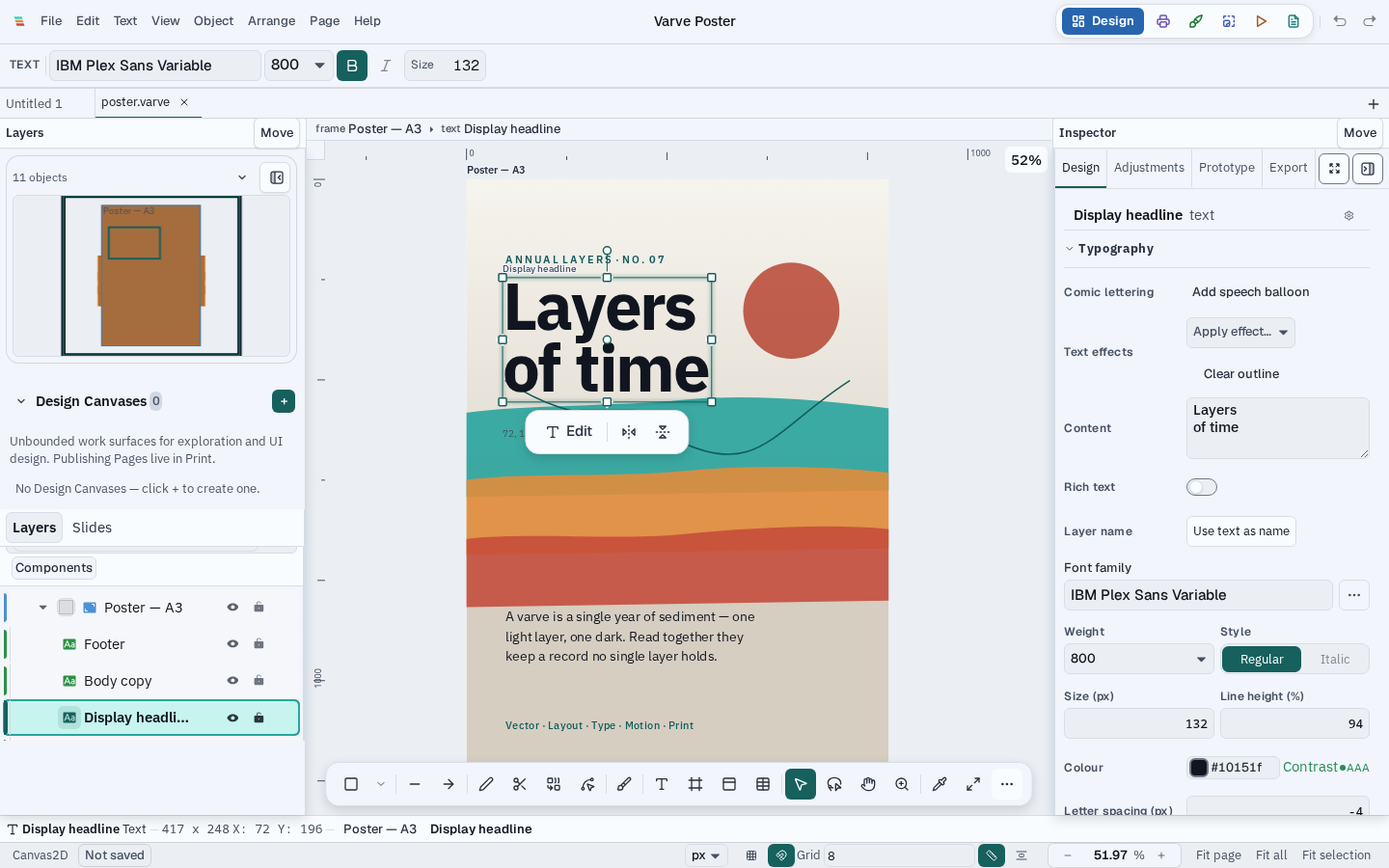Screen dimensions: 1389x868
Task: Open the Arrange menu
Action: tap(271, 21)
